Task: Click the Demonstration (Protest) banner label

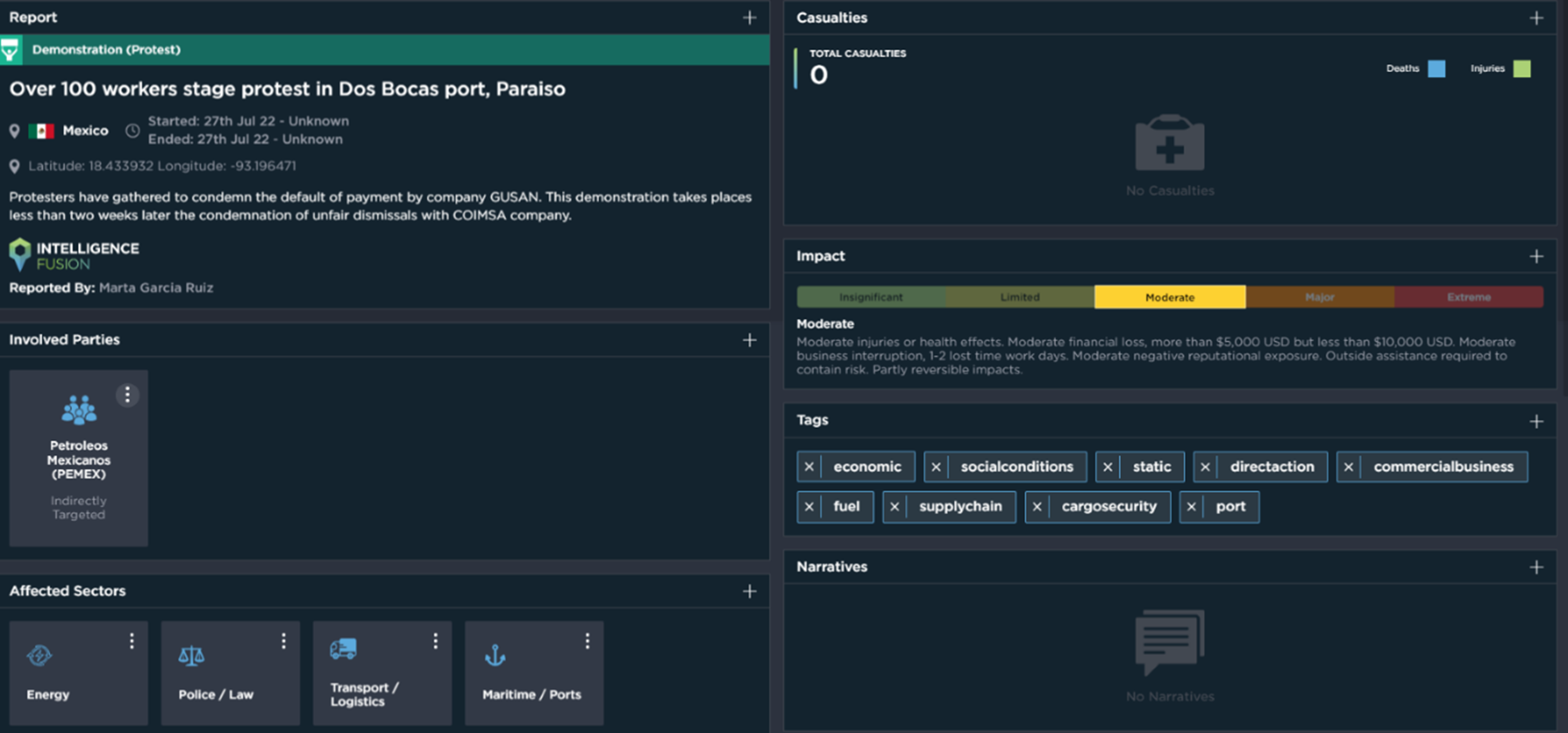Action: [x=107, y=50]
